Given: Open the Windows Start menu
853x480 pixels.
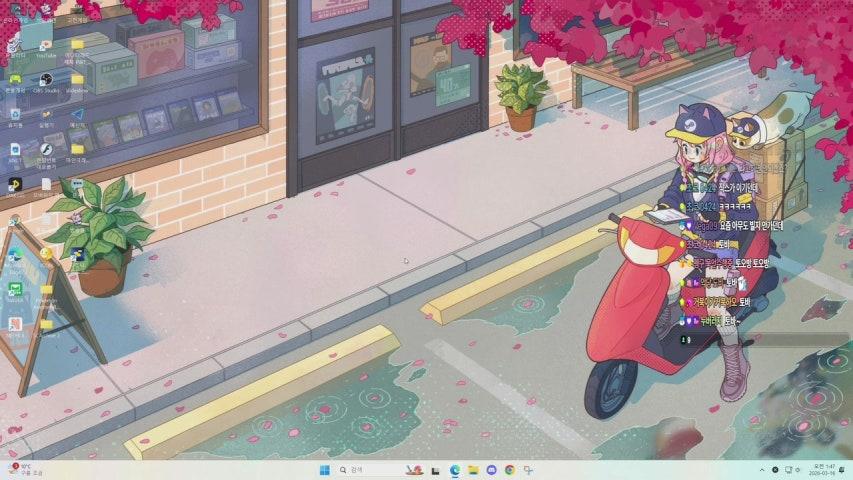Looking at the screenshot, I should point(324,470).
